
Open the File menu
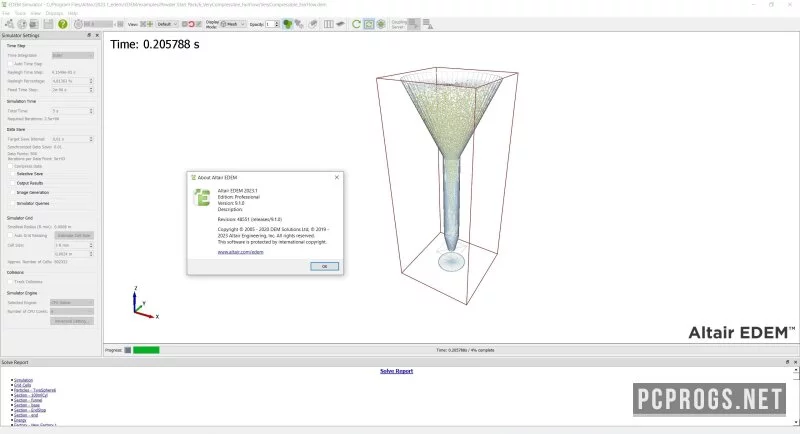click(6, 13)
